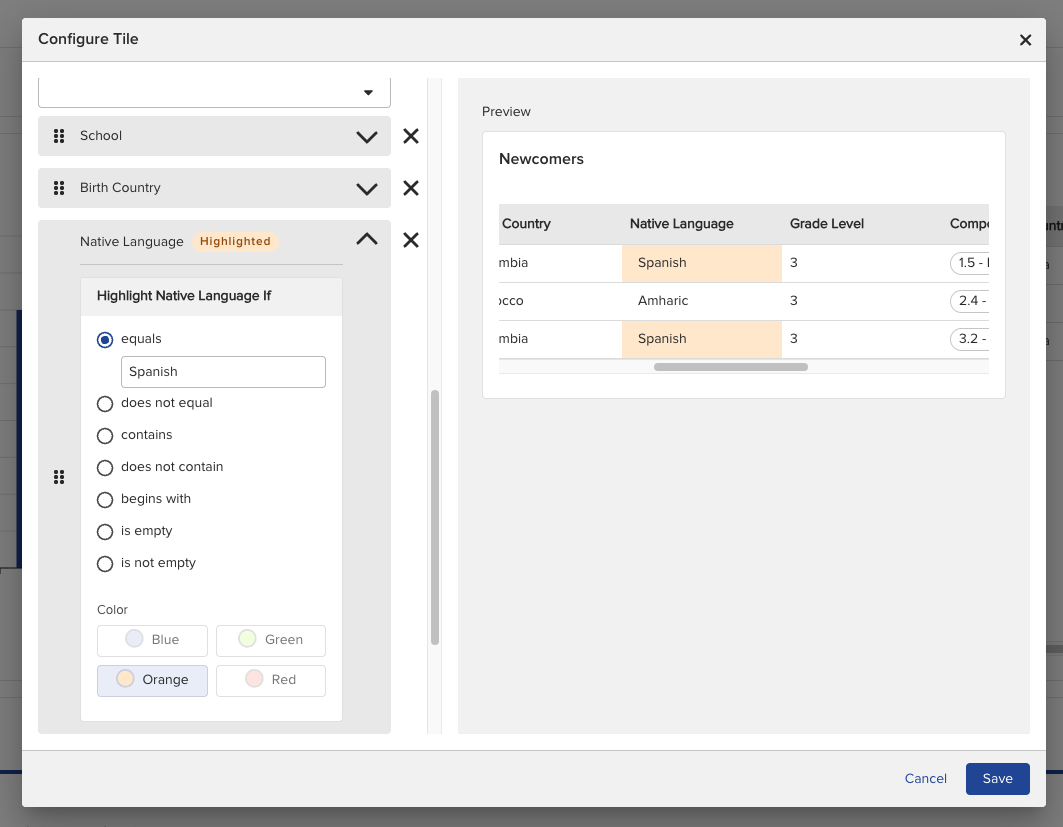Choose Orange highlight color
The height and width of the screenshot is (827, 1063).
point(153,681)
